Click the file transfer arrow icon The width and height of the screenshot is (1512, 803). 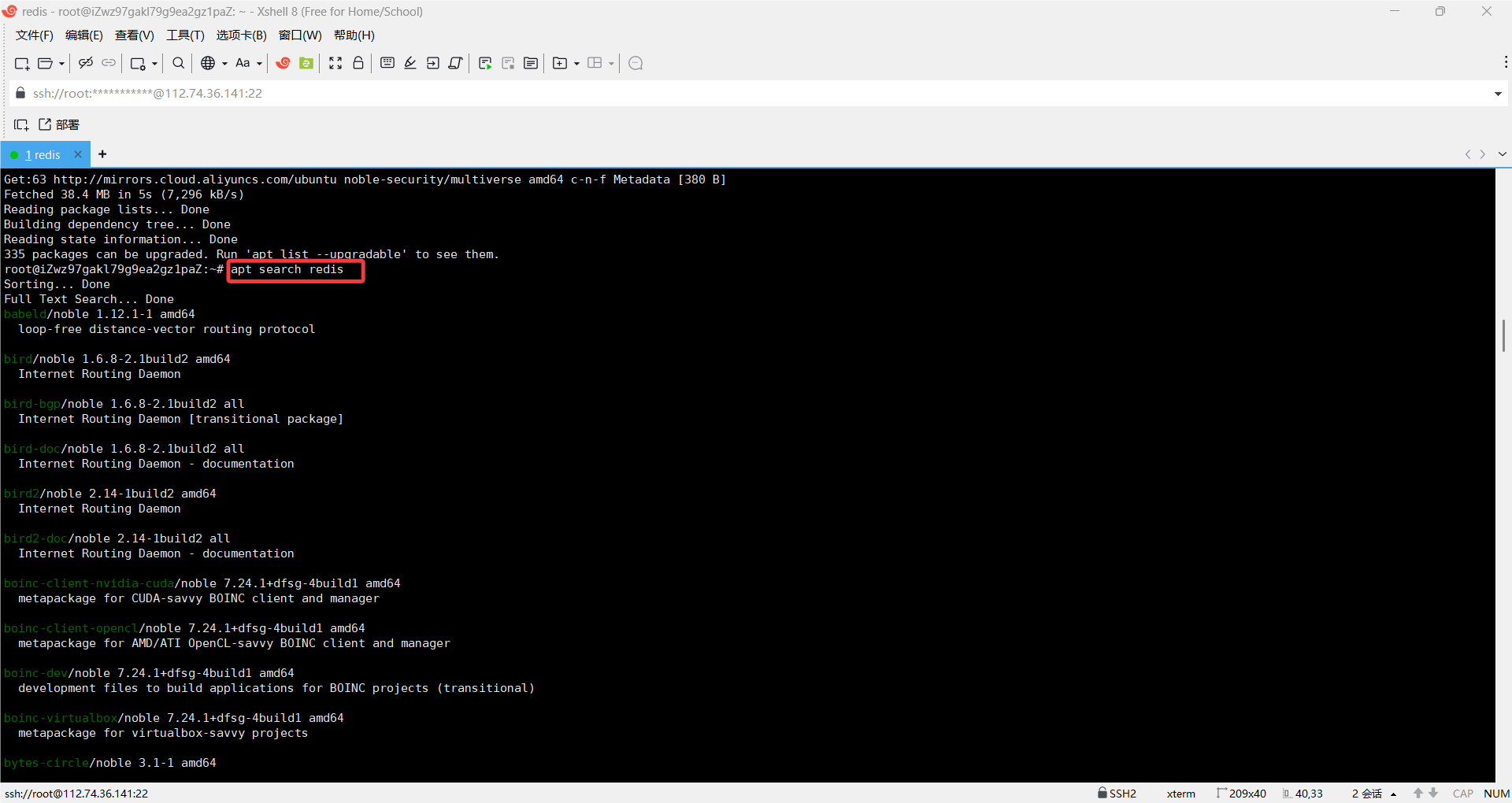click(433, 63)
